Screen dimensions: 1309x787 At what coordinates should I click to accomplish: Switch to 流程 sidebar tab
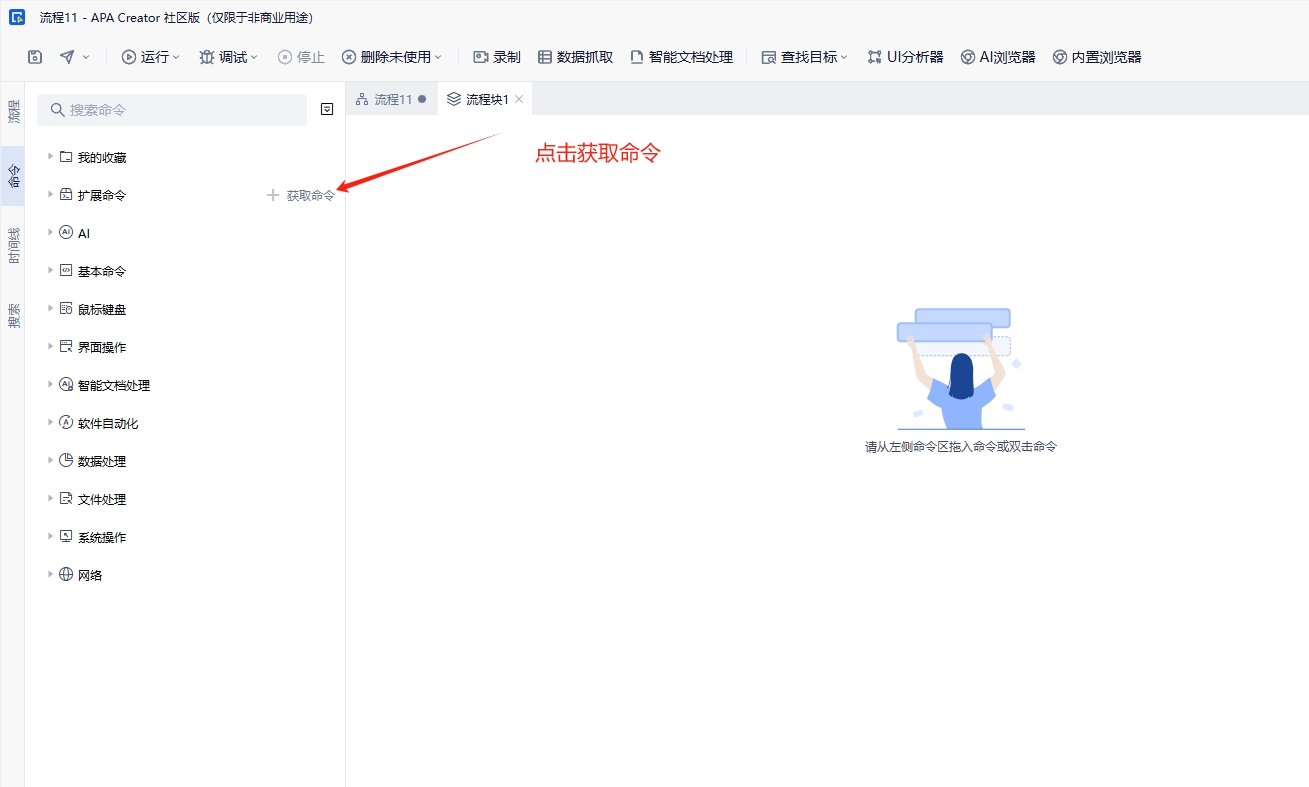(13, 112)
